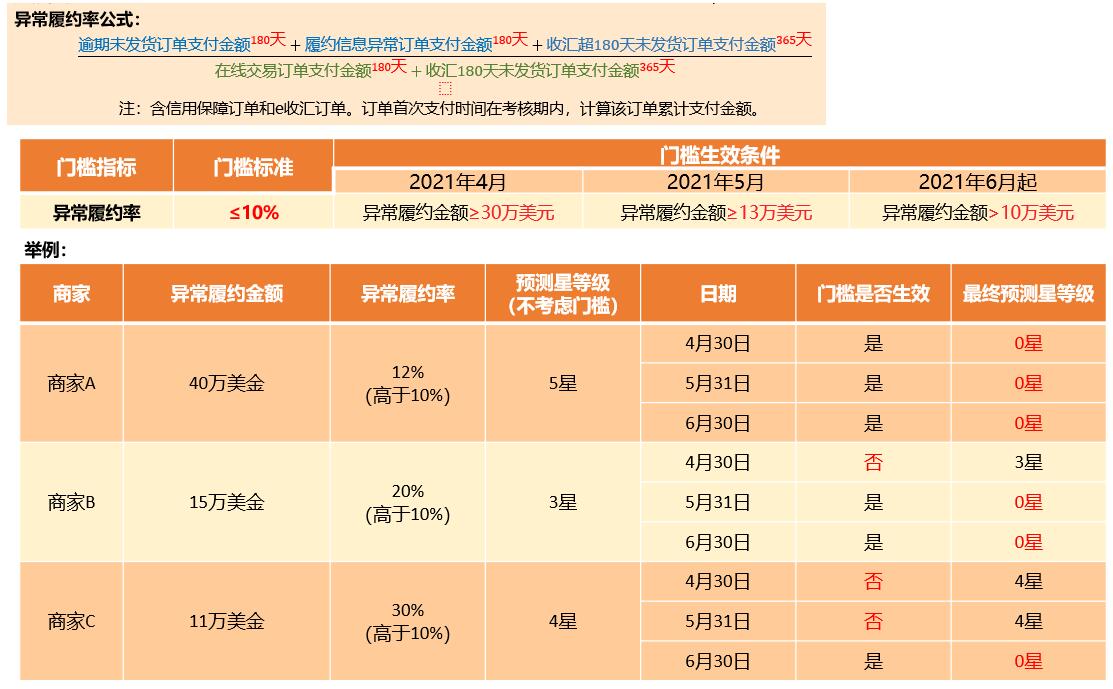Click the 2021年4月 column header
The image size is (1113, 689).
coord(457,182)
